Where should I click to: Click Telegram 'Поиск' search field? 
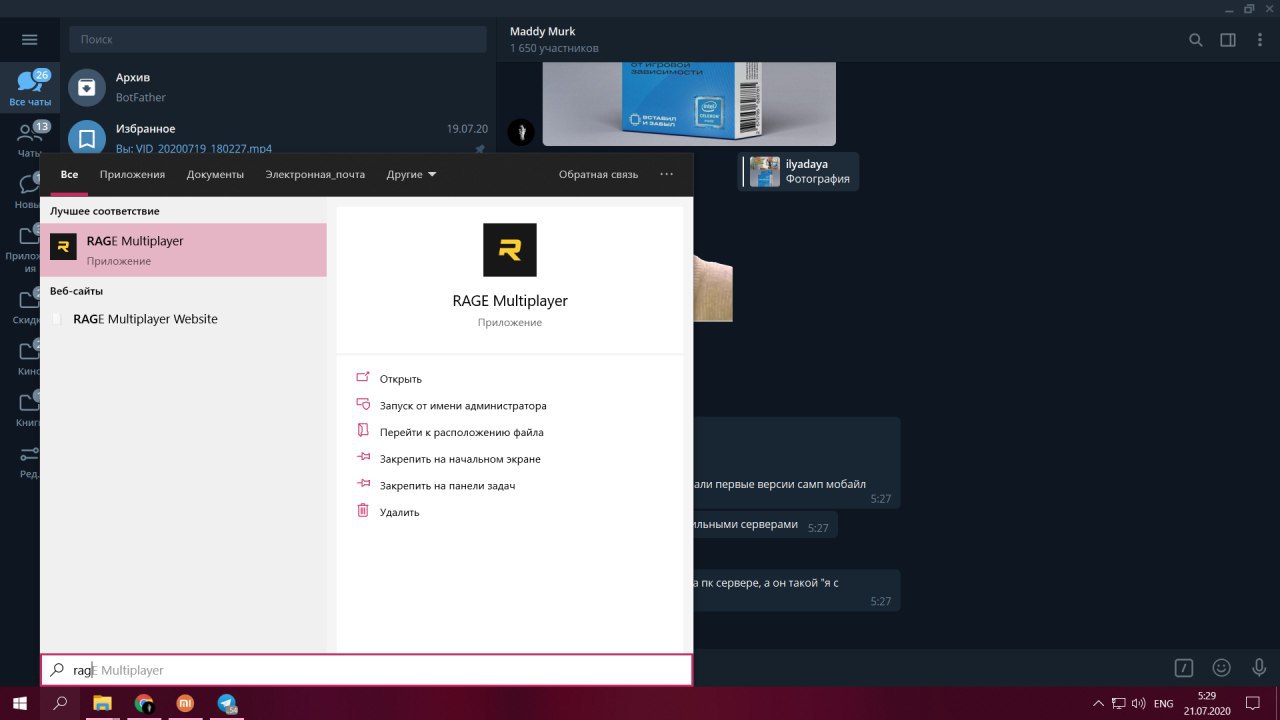278,39
